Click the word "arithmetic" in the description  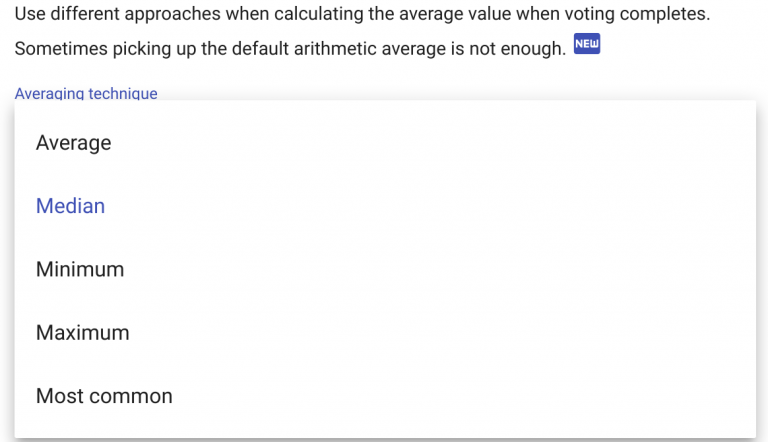340,49
